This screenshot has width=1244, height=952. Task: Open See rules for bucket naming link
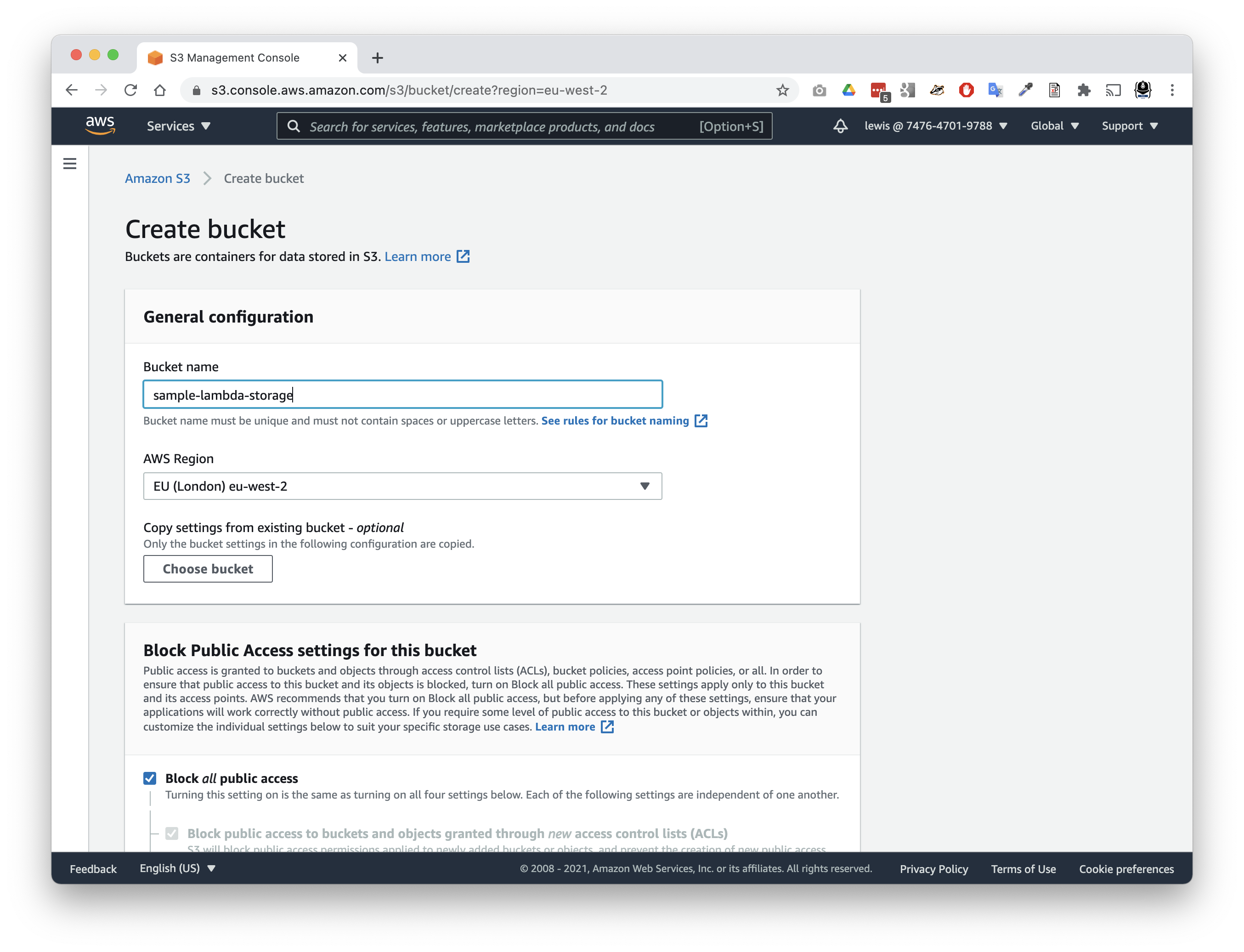615,420
